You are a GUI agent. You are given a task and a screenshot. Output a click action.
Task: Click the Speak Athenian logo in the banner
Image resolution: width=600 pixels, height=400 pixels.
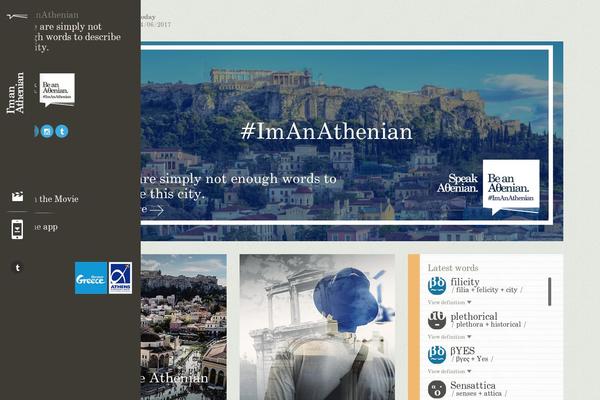tap(458, 183)
